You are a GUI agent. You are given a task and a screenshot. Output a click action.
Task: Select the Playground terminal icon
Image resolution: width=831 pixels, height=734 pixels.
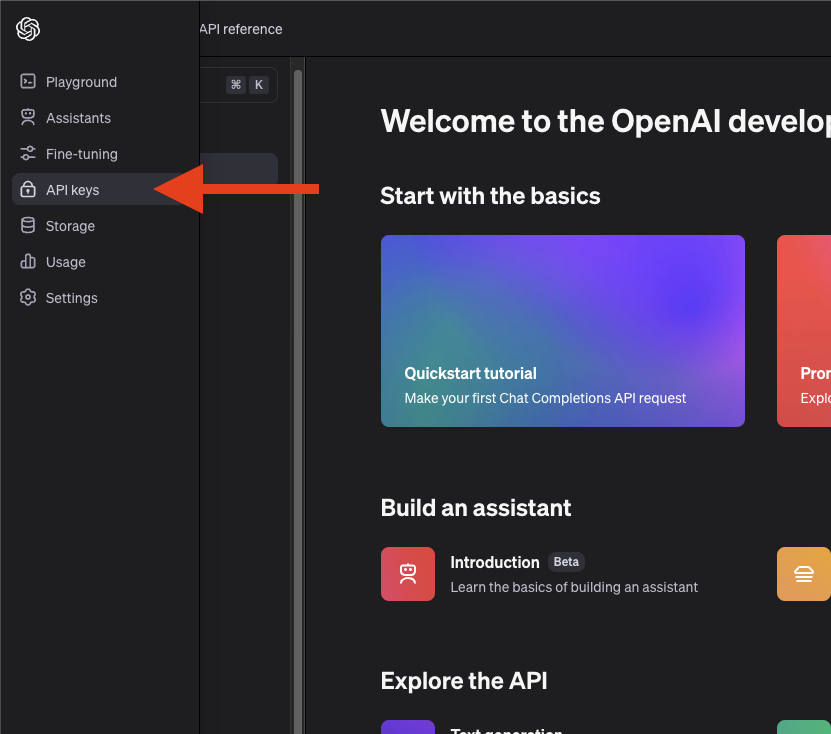coord(27,82)
